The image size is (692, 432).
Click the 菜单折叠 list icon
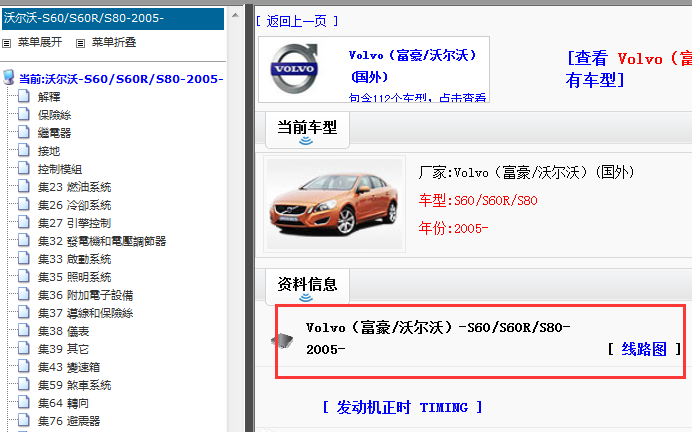click(80, 43)
